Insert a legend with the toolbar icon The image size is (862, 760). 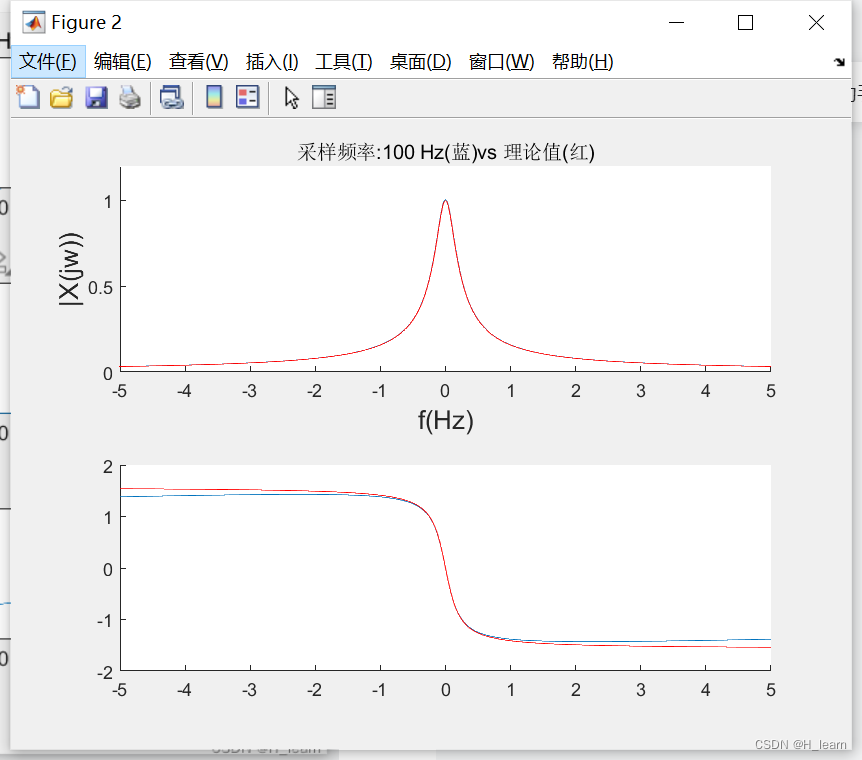tap(247, 97)
